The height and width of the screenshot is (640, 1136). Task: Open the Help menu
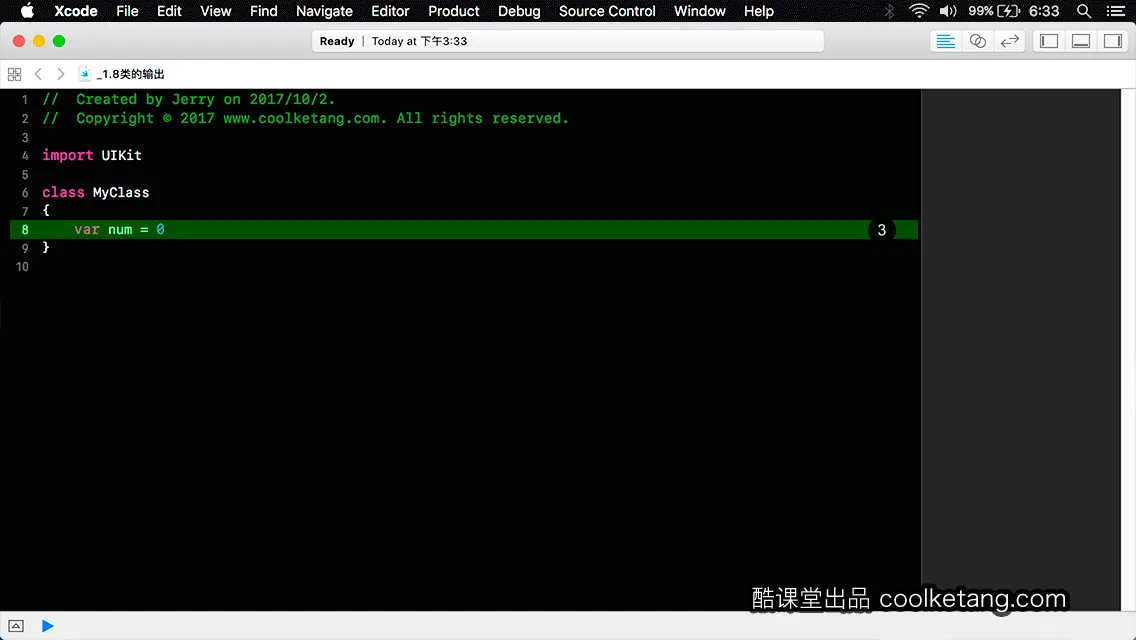tap(759, 11)
